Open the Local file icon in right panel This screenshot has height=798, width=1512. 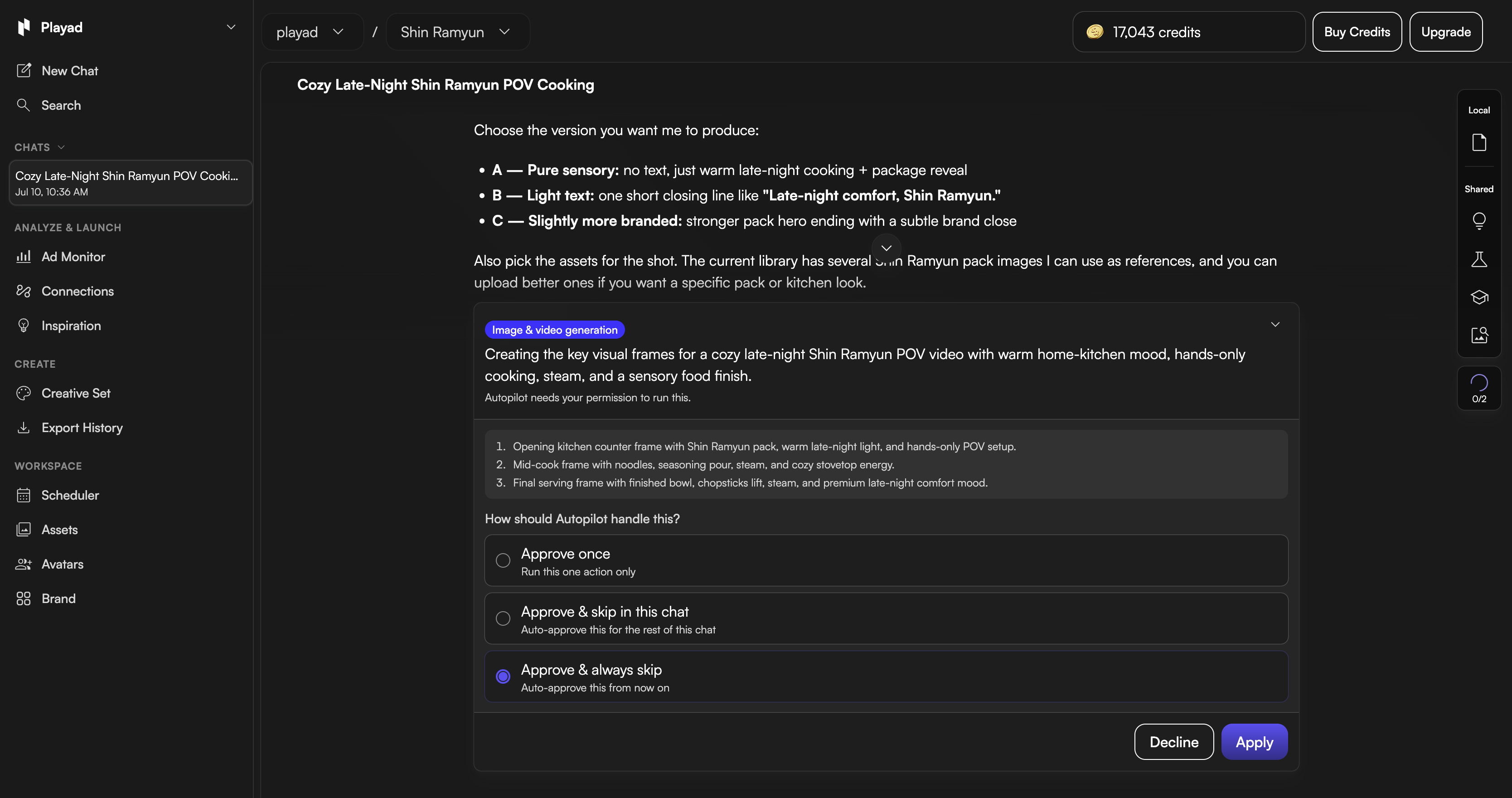(x=1478, y=142)
